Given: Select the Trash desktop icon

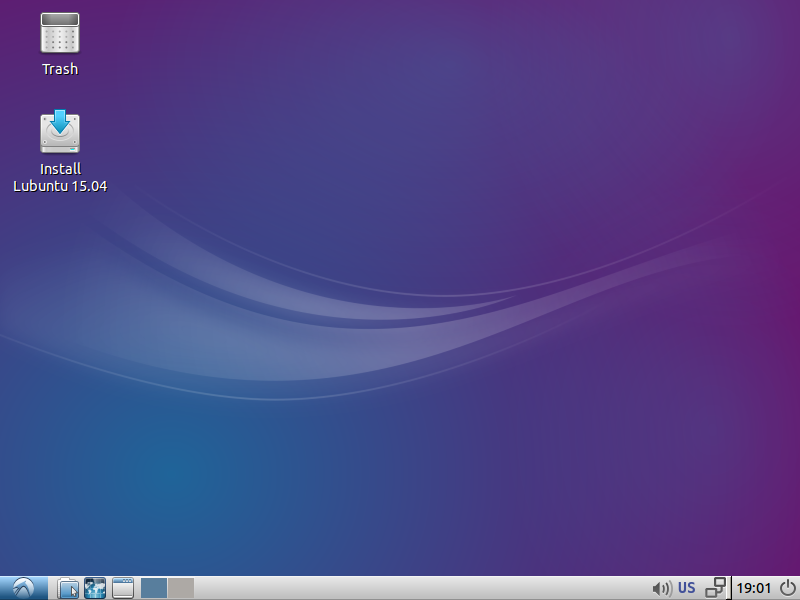Looking at the screenshot, I should point(60,33).
